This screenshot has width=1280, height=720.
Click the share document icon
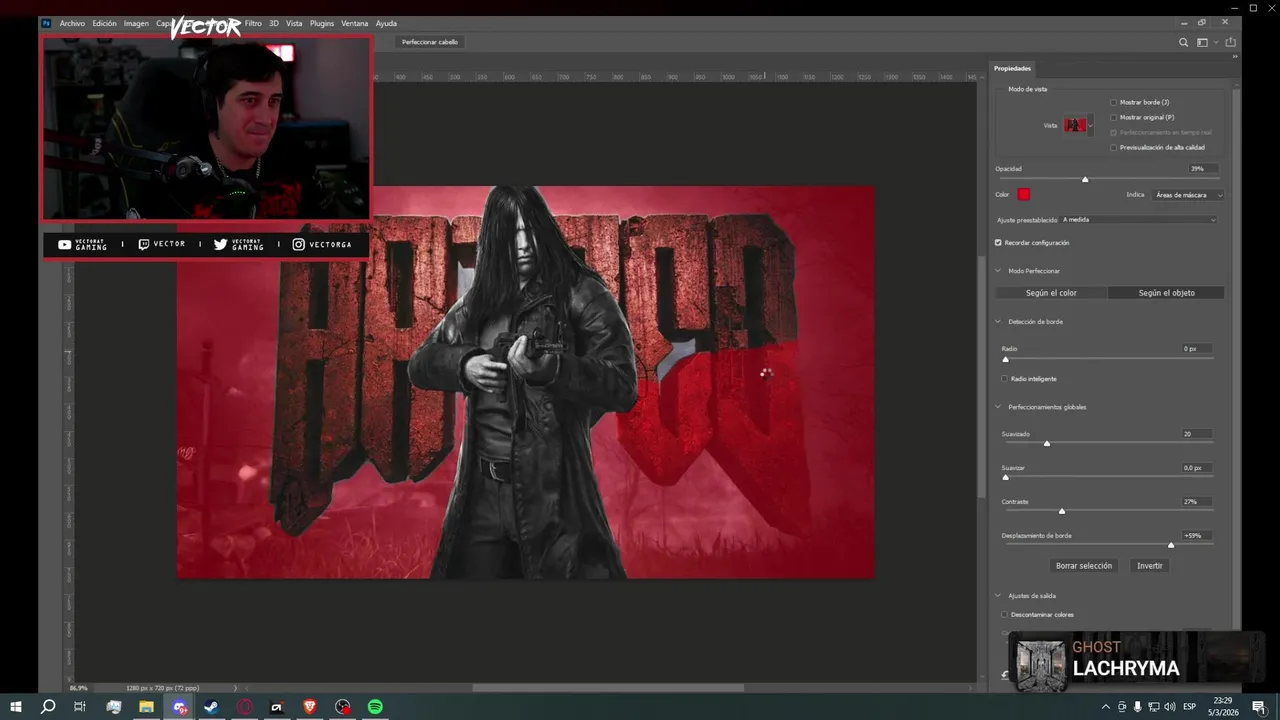tap(1231, 42)
